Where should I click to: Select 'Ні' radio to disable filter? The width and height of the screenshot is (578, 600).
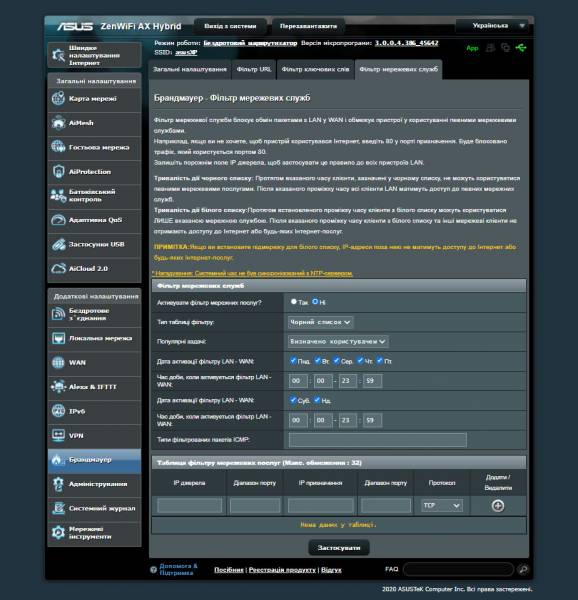tap(315, 302)
